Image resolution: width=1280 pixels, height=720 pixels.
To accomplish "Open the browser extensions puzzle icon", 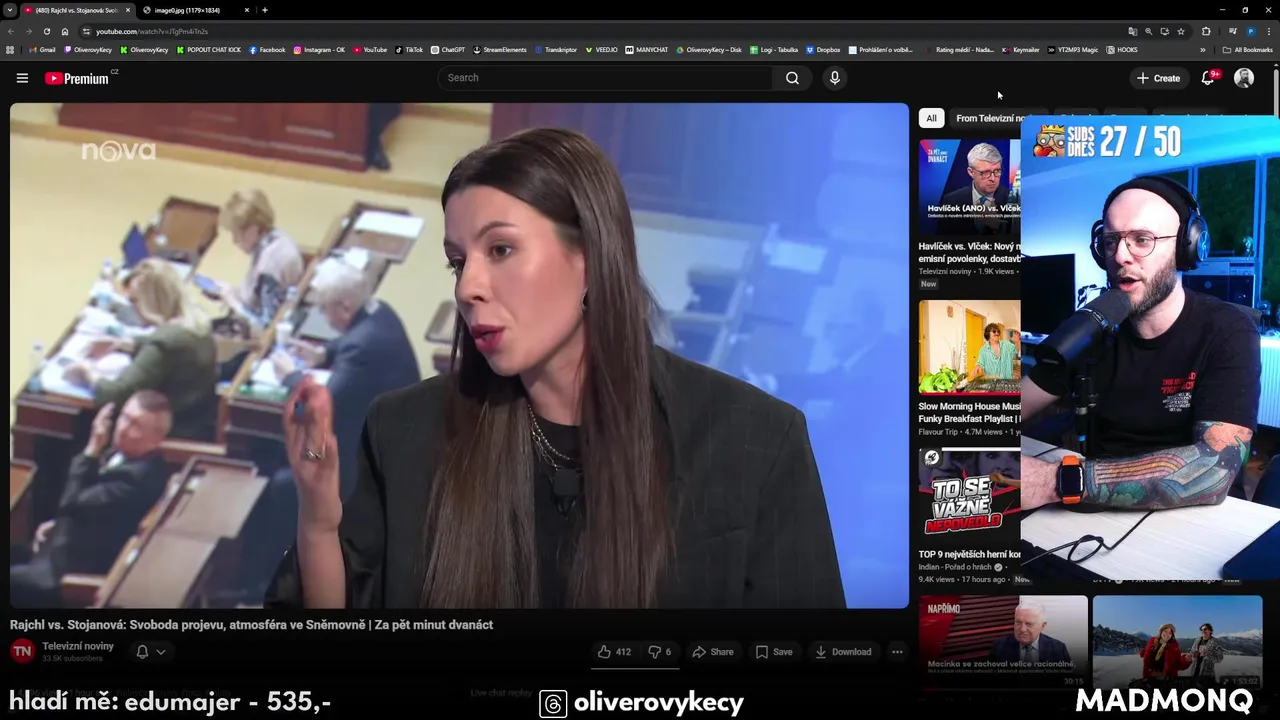I will click(1206, 31).
